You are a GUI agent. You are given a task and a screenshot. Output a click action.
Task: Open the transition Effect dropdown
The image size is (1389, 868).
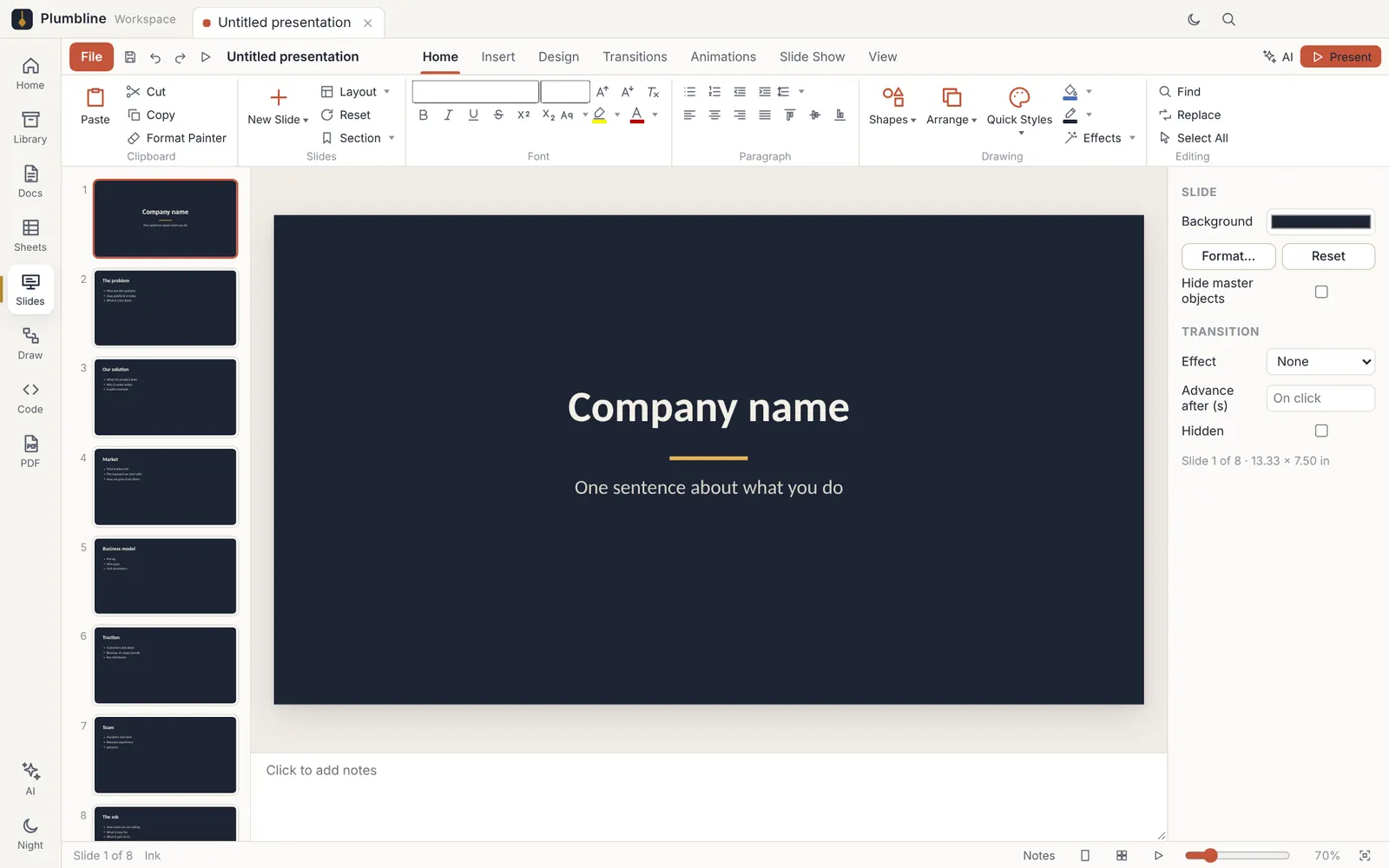point(1320,361)
